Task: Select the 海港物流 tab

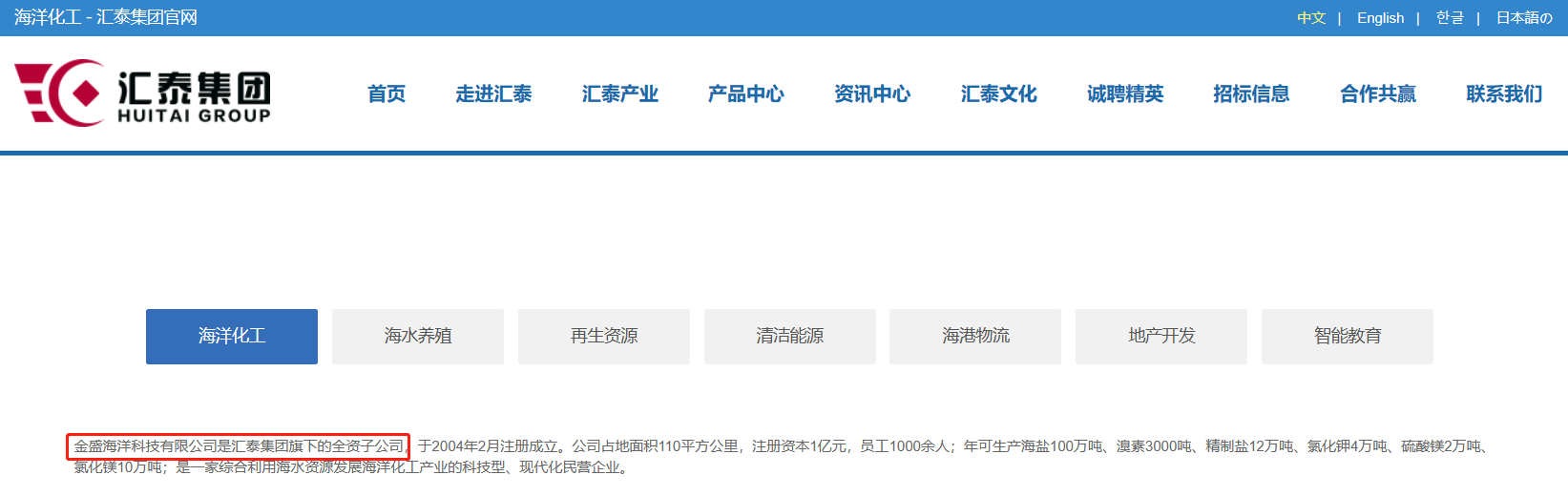Action: 975,336
